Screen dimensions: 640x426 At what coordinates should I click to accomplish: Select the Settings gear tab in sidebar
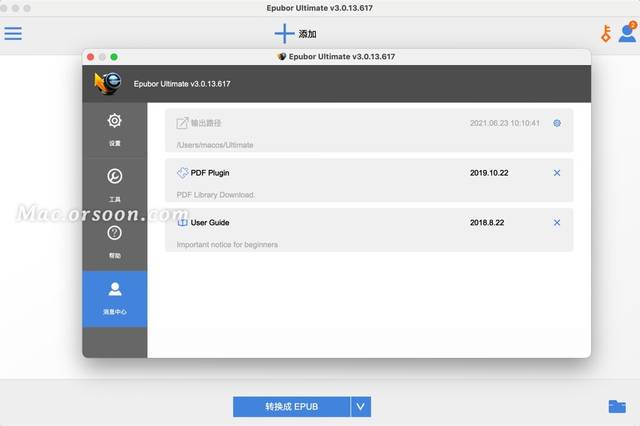coord(115,130)
